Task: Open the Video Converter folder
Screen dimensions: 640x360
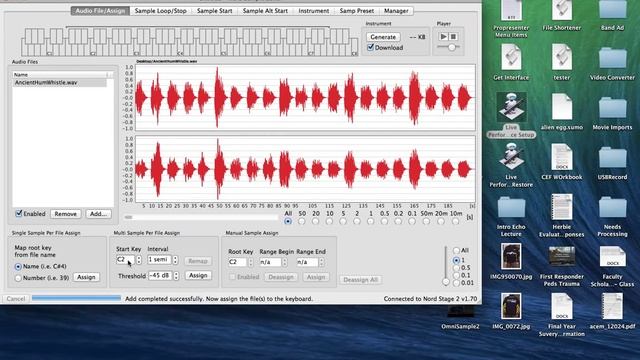Action: point(612,62)
